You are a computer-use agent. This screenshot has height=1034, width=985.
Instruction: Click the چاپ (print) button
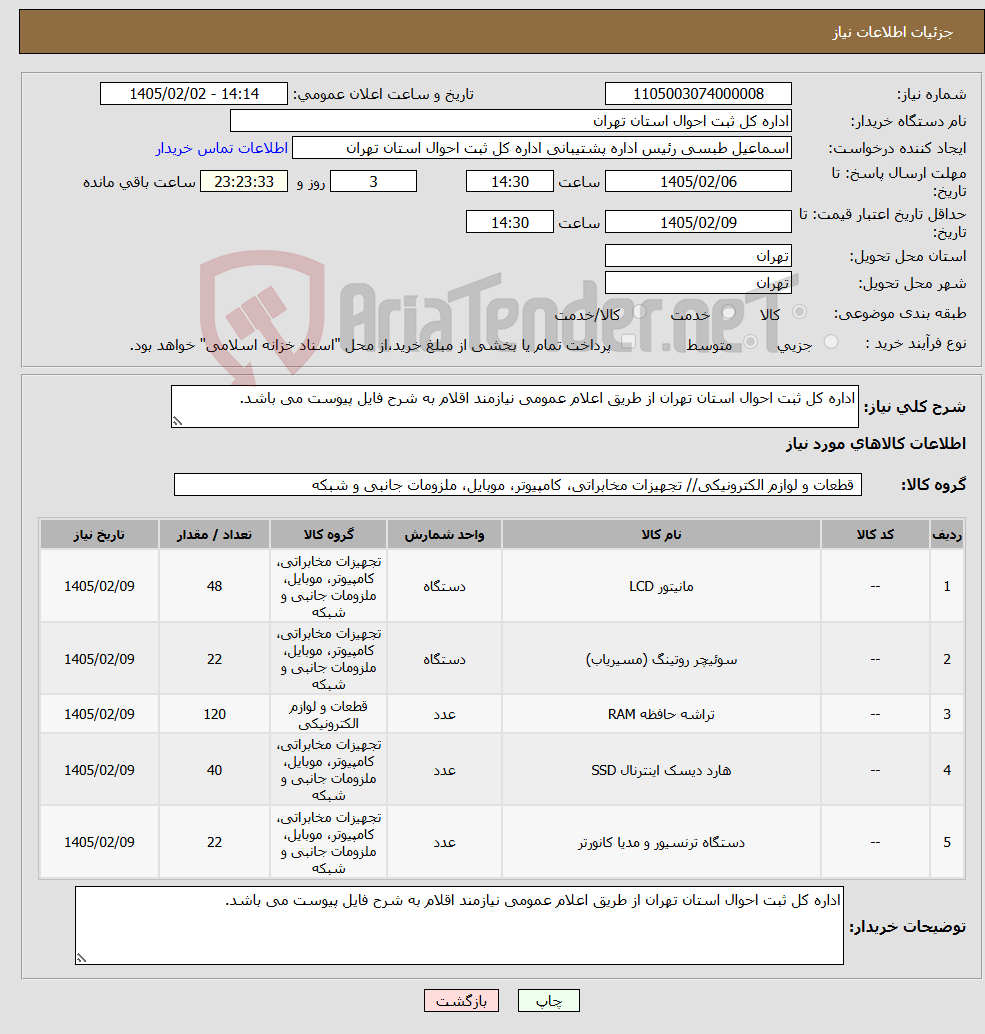point(549,1000)
